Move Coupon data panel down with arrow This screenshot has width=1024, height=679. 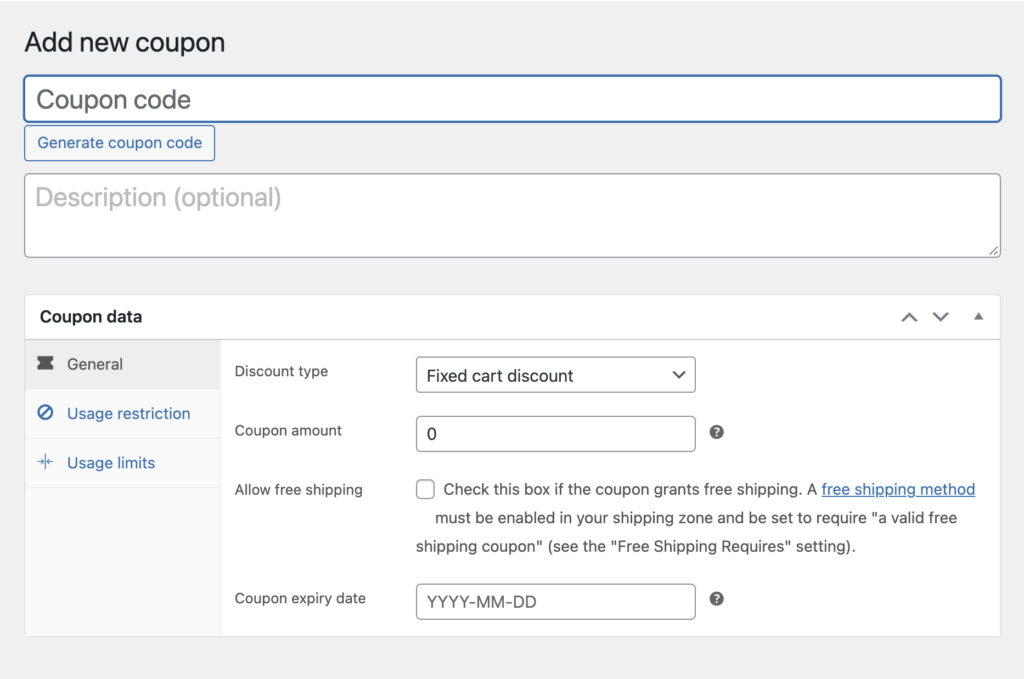[x=940, y=316]
